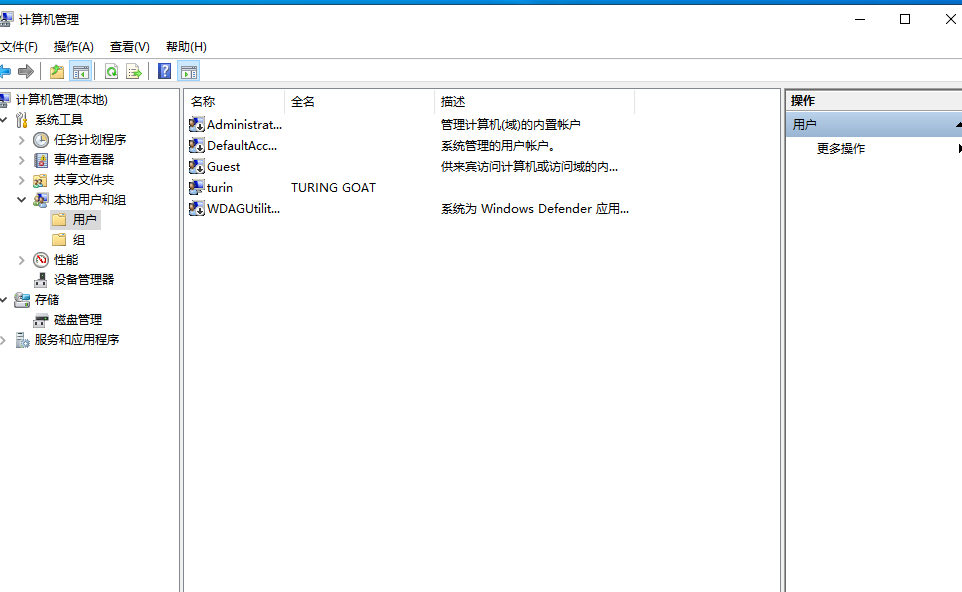This screenshot has height=592, width=962.
Task: Expand the 事件查看器 tree node
Action: [21, 160]
